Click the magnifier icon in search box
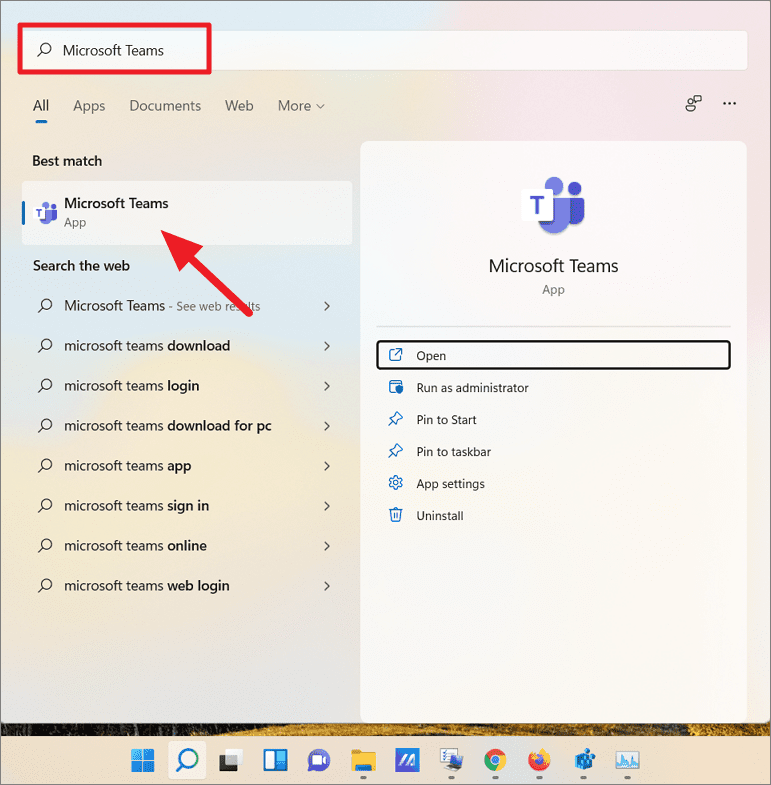 point(45,50)
